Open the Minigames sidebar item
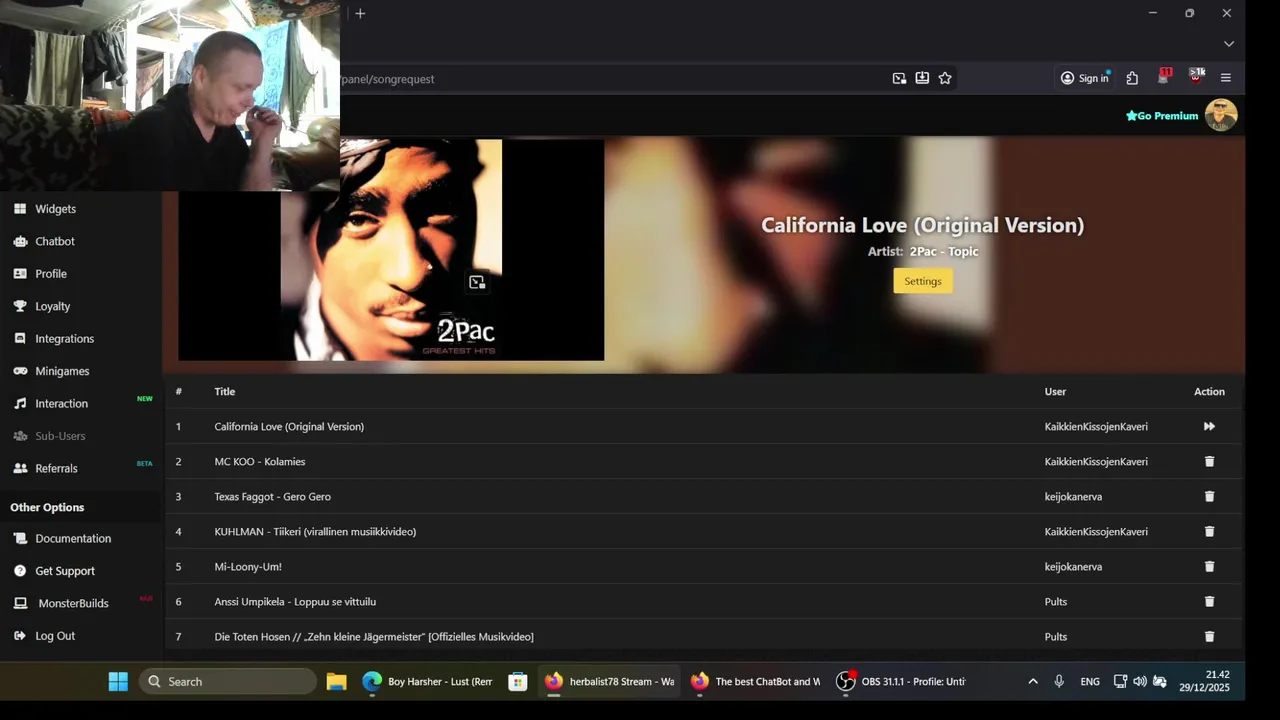The height and width of the screenshot is (720, 1280). click(x=62, y=371)
